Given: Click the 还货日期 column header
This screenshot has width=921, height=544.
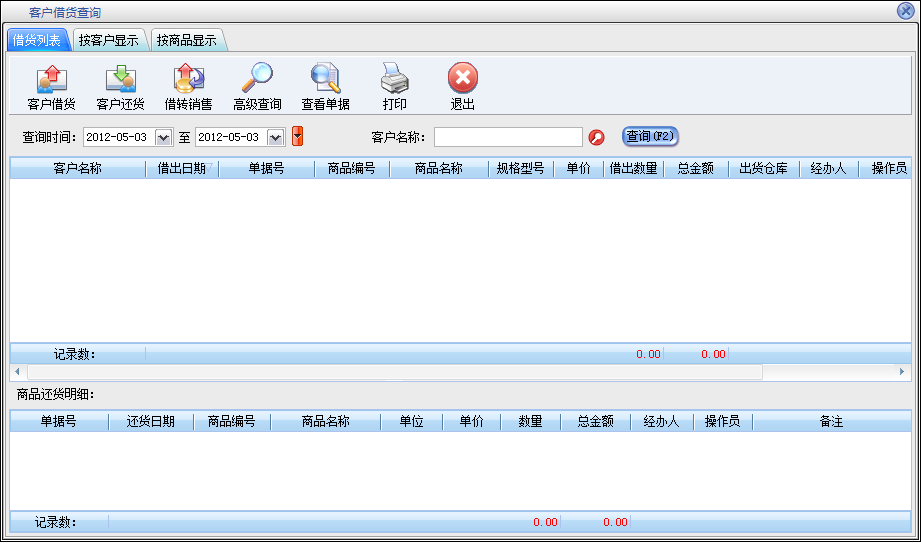Looking at the screenshot, I should coord(151,422).
